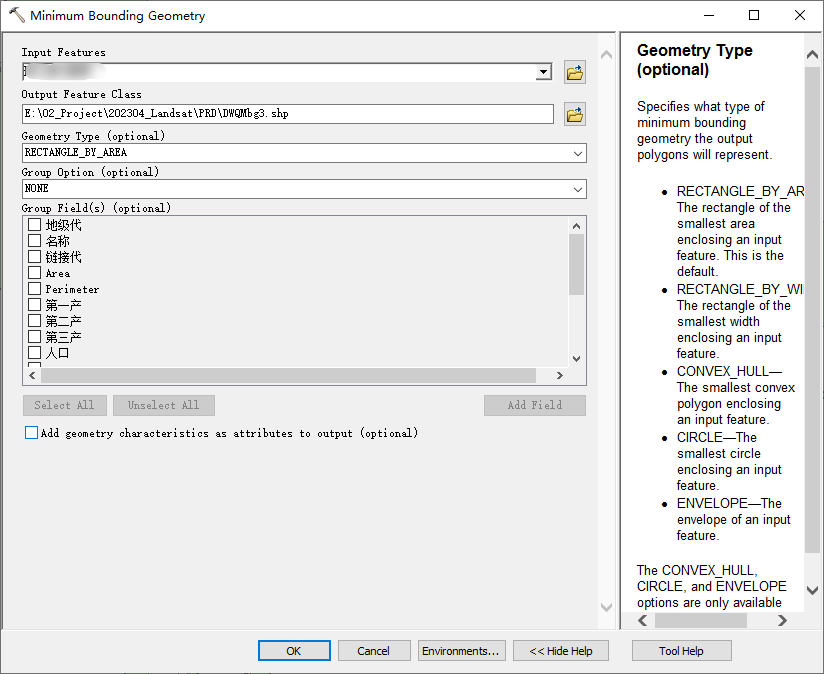Open the Geometry Type dropdown
This screenshot has height=674, width=824.
(578, 153)
